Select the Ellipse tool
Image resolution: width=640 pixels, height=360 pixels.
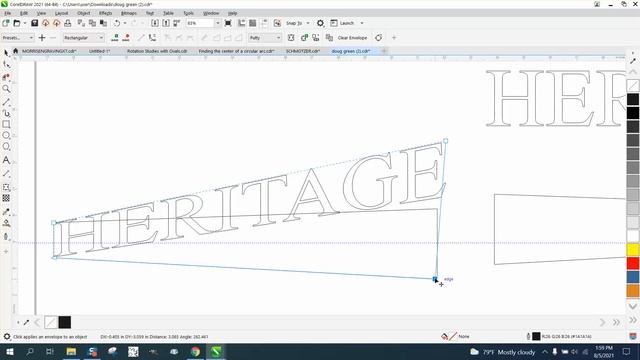click(6, 136)
